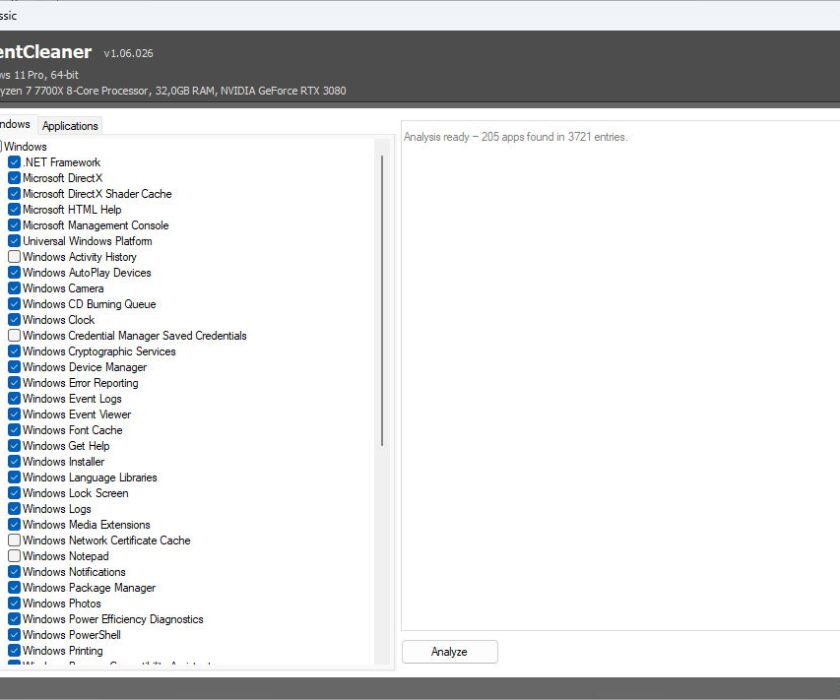Viewport: 840px width, 700px height.
Task: Uncheck Windows Camera checkbox
Action: click(x=14, y=288)
